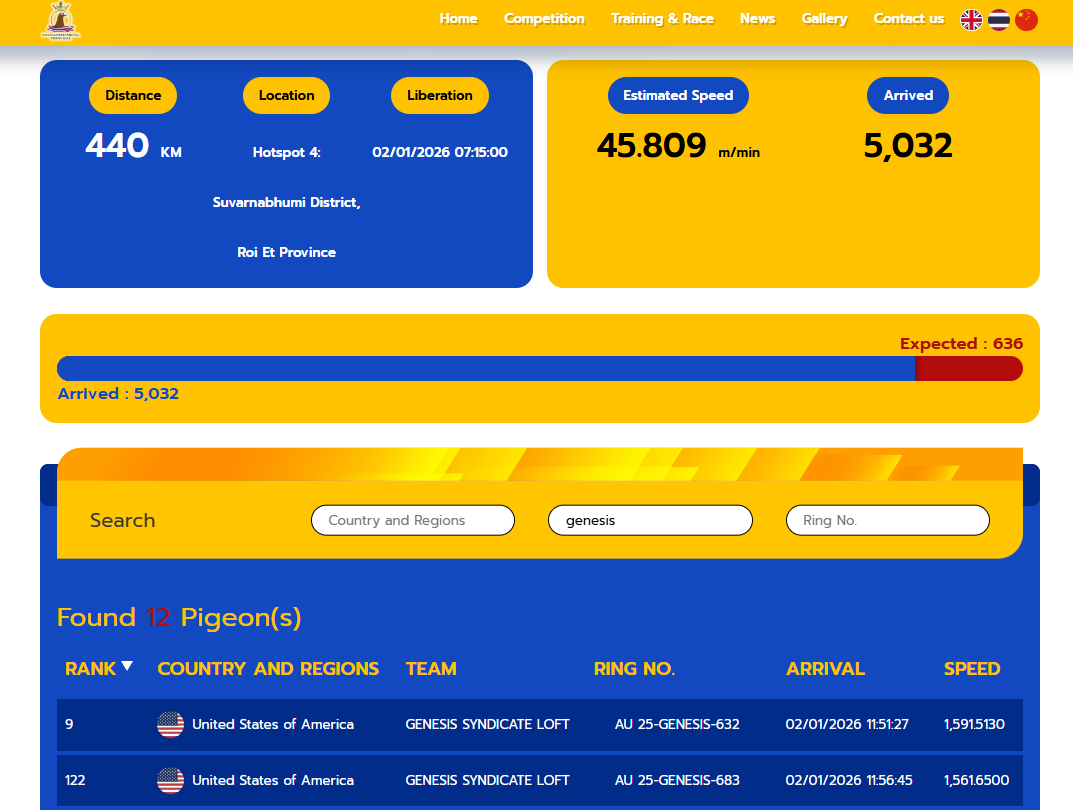Go to the Competition page

[544, 19]
